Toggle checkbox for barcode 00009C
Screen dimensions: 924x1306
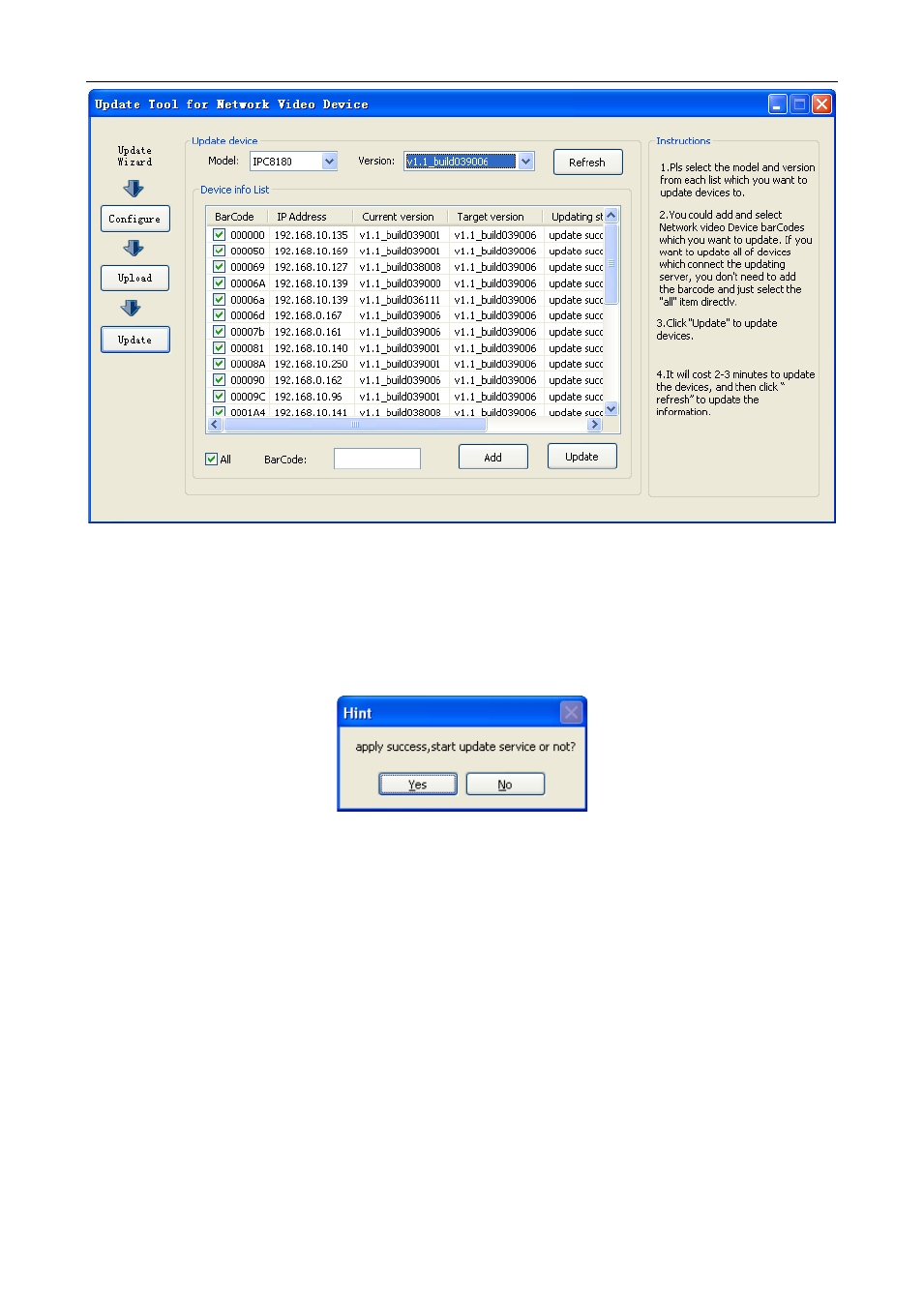(220, 397)
